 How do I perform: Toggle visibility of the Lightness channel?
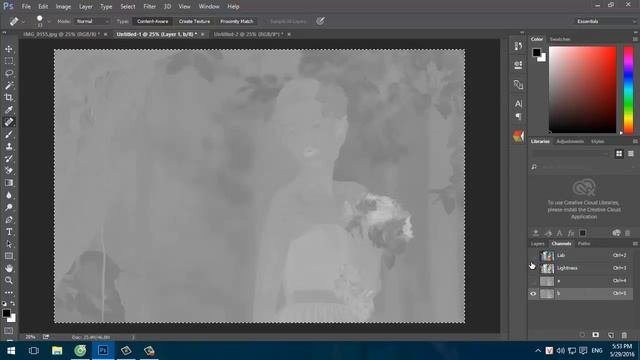[533, 268]
